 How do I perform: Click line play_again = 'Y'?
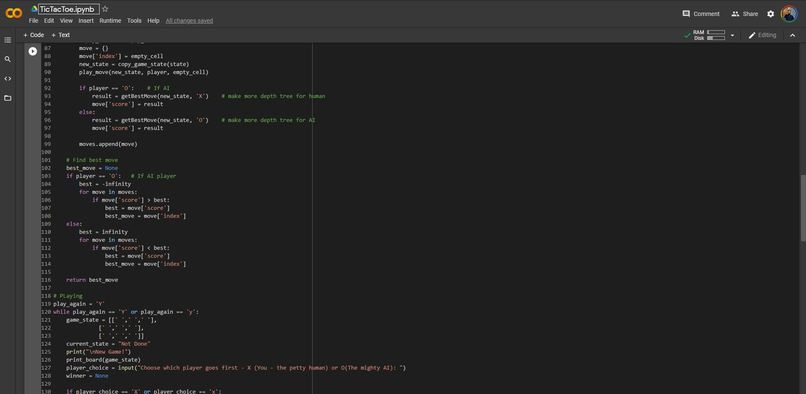point(79,304)
